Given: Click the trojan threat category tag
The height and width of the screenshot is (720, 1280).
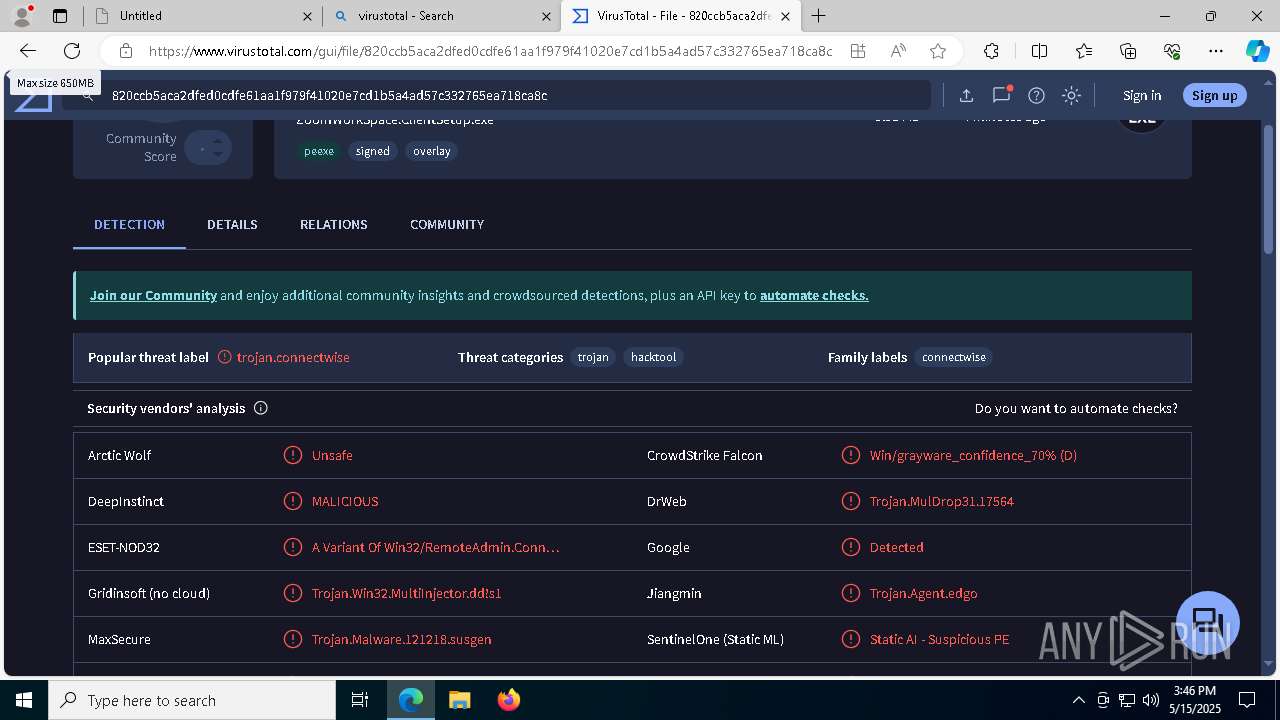Looking at the screenshot, I should coord(593,357).
